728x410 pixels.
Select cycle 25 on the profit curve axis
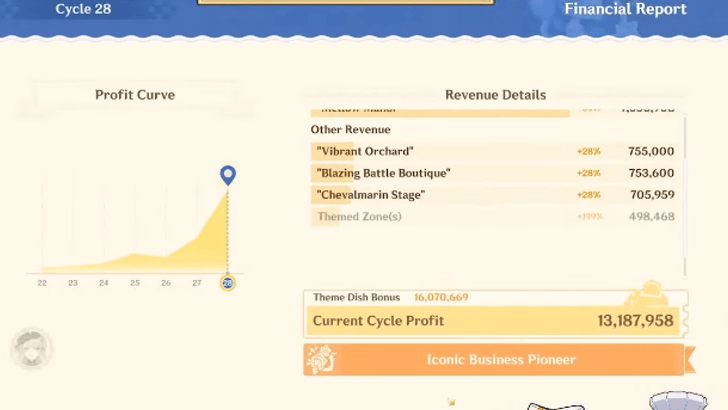click(x=135, y=283)
